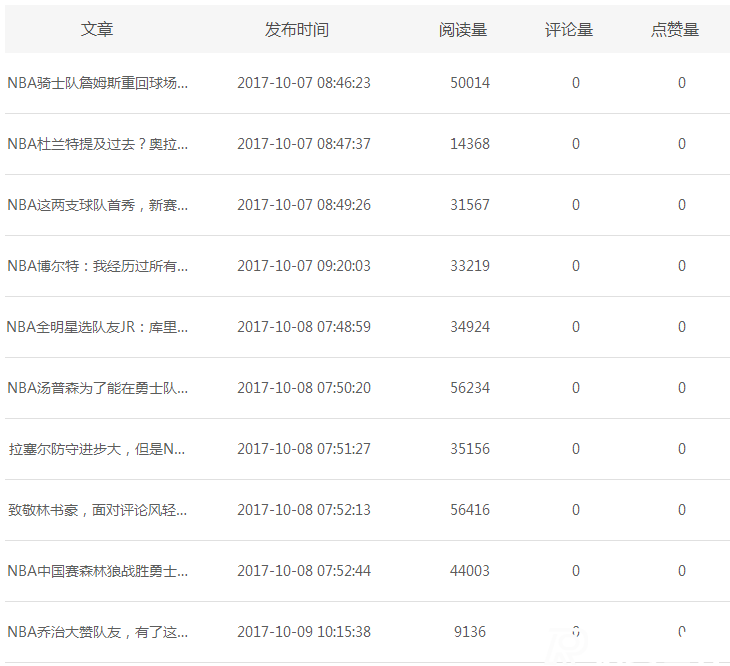Click the read count 50014
Image resolution: width=730 pixels, height=666 pixels.
470,83
